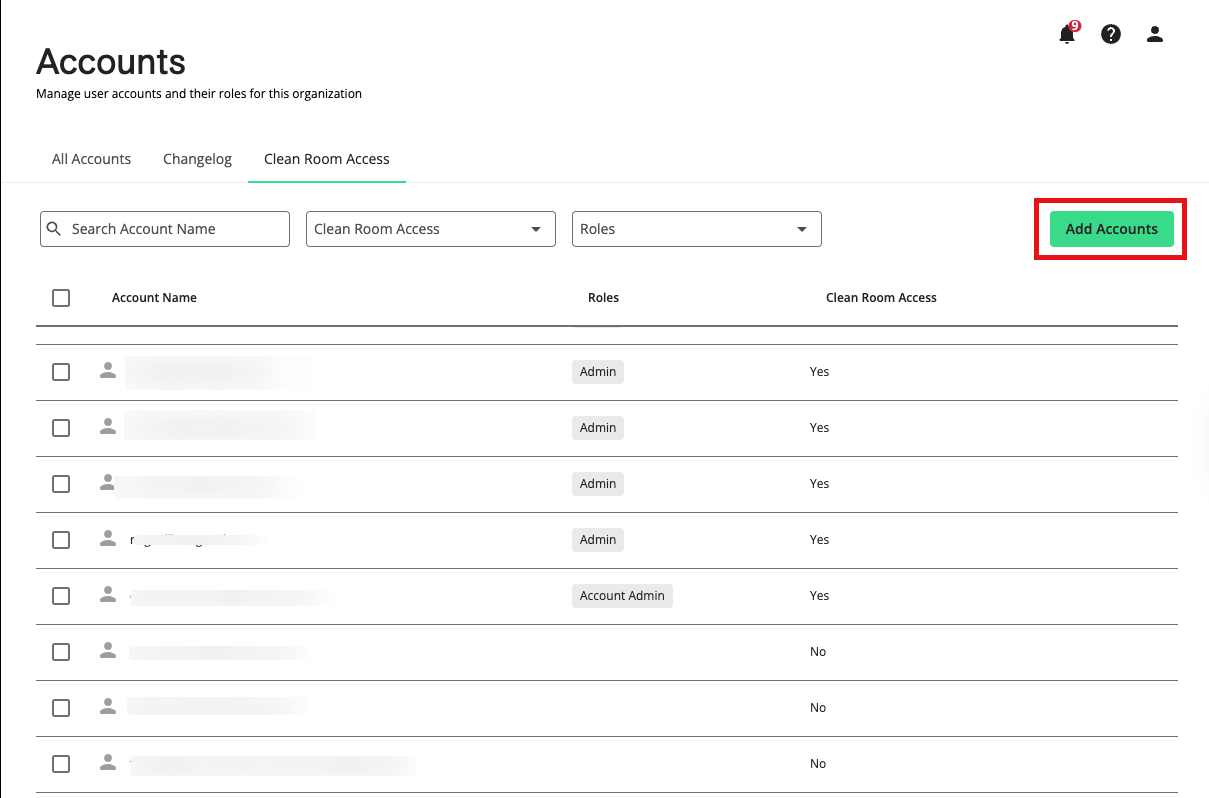Screen dimensions: 1209x798
Task: Click the help question mark icon
Action: [x=1110, y=34]
